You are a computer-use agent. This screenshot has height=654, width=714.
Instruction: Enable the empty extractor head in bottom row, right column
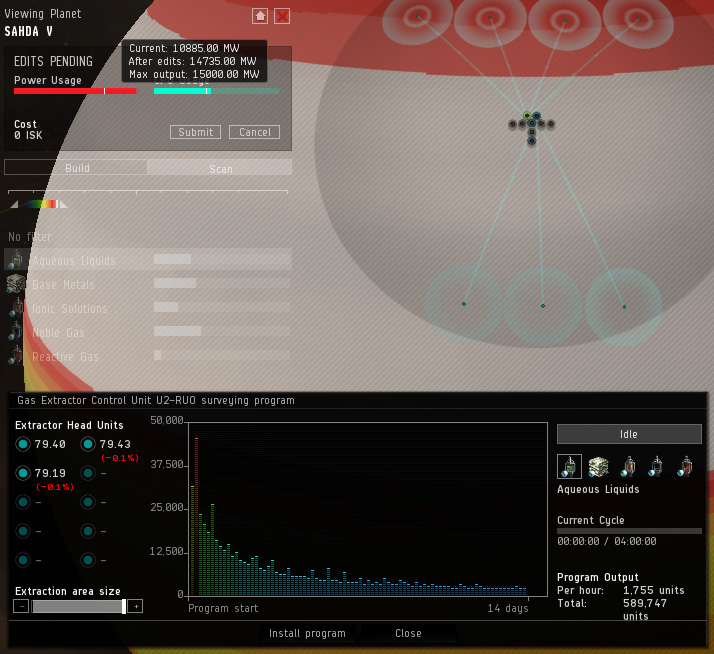tap(88, 560)
